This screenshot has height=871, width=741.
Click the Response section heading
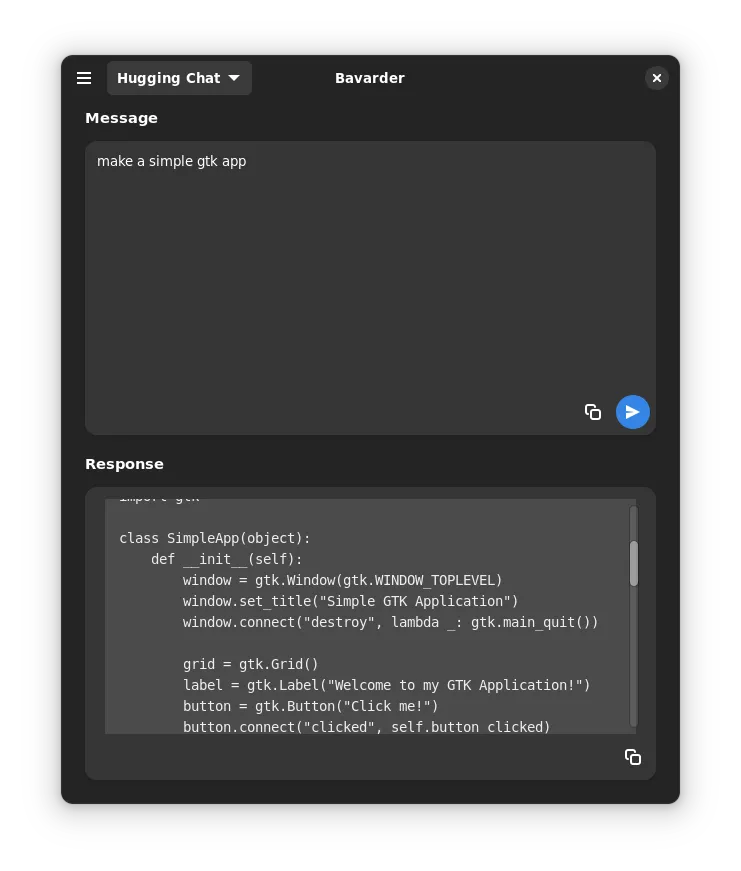(x=124, y=464)
